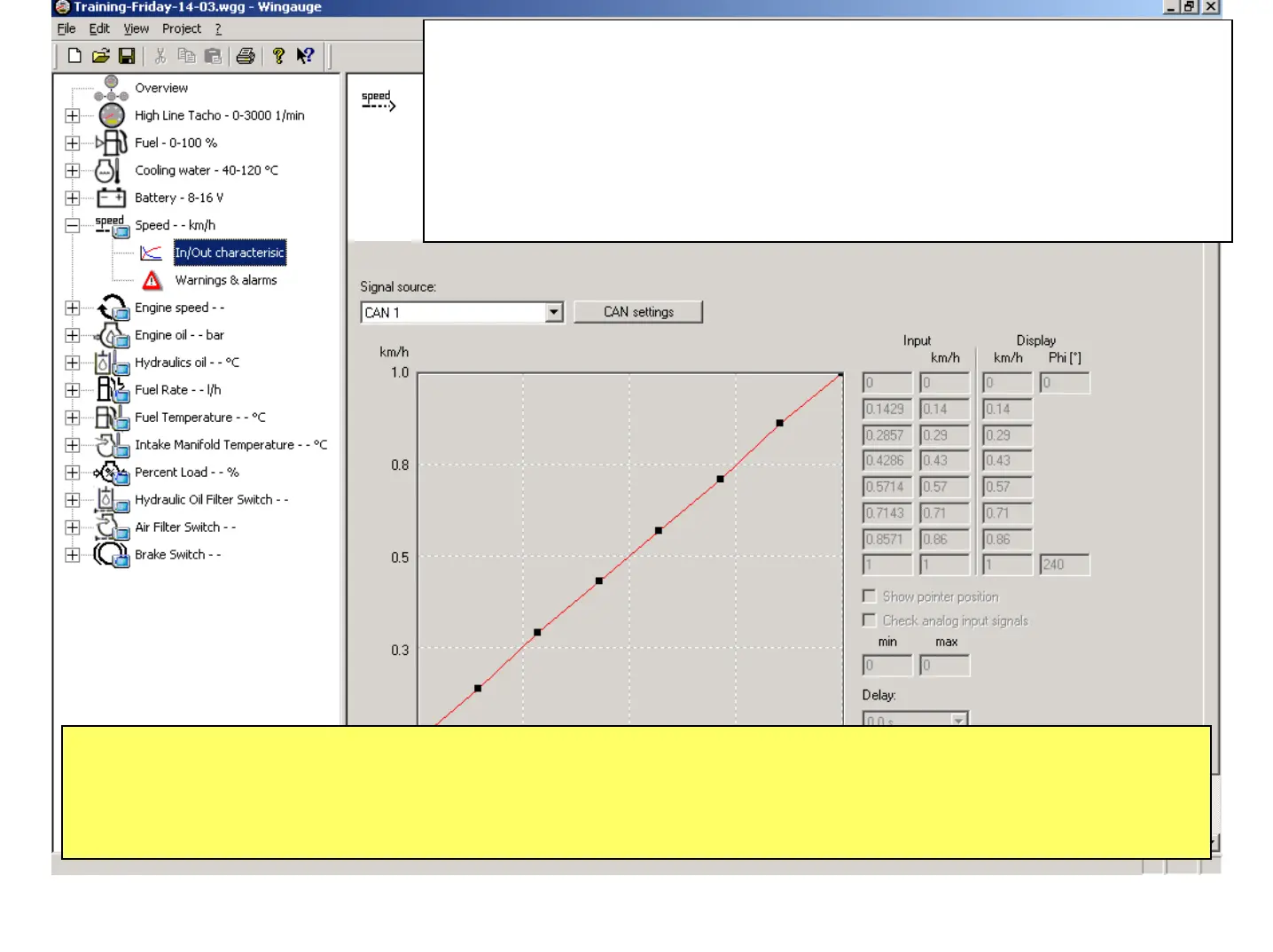The image size is (1273, 952).
Task: Open the Signal source CAN 1 dropdown
Action: [554, 312]
